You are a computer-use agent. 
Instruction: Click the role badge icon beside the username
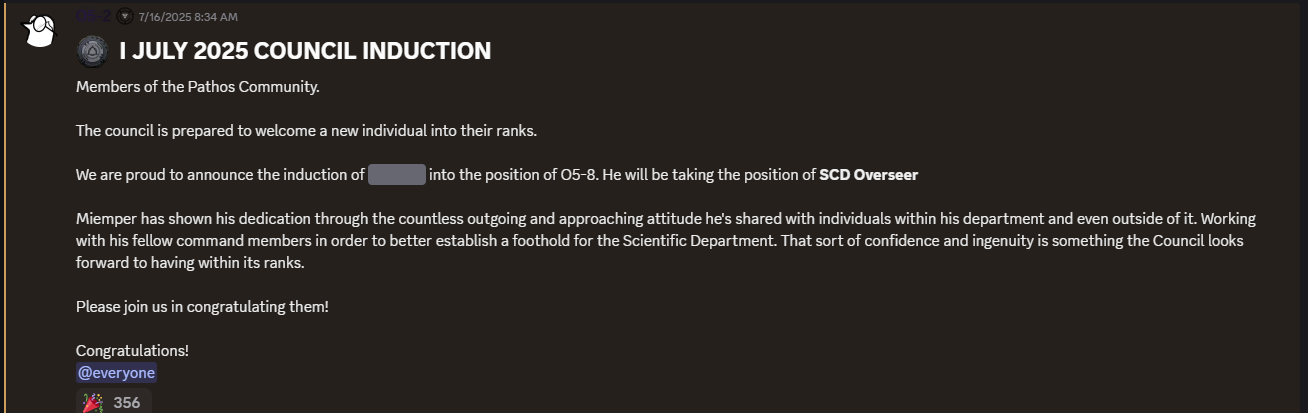(x=124, y=16)
